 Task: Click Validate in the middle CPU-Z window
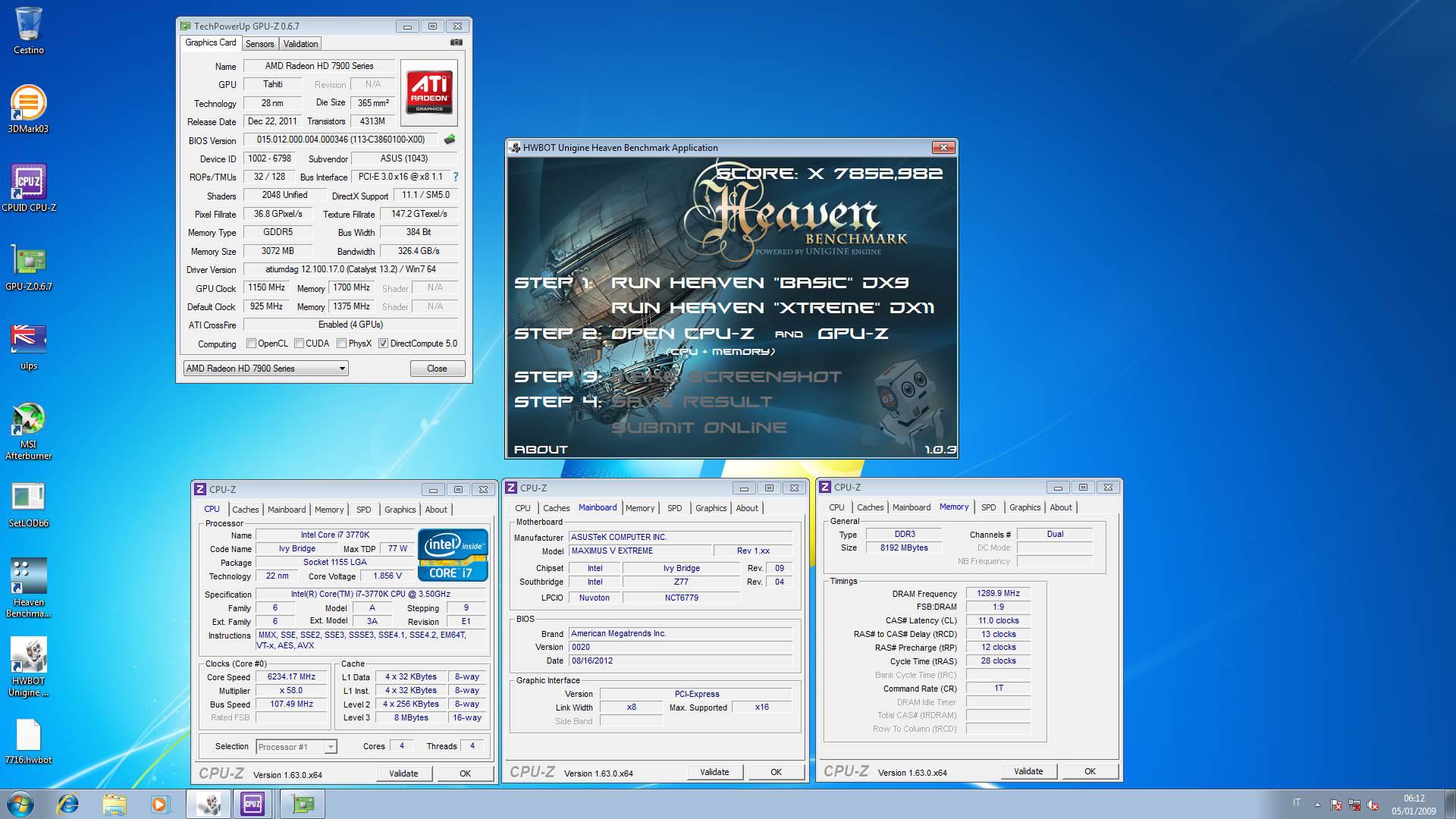(714, 772)
